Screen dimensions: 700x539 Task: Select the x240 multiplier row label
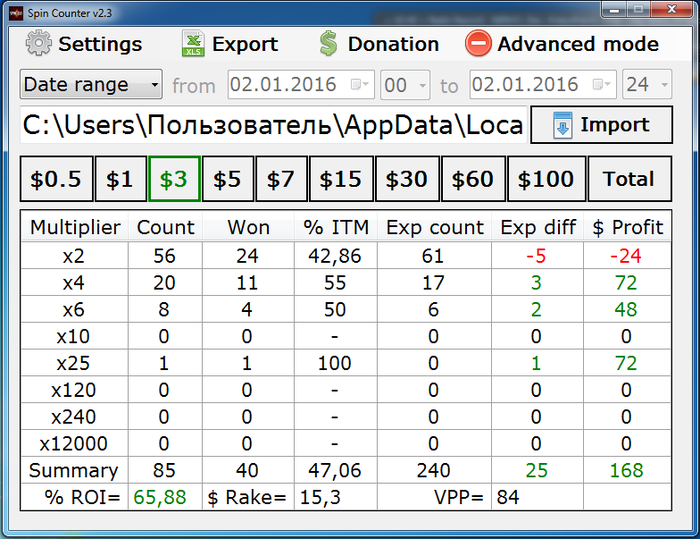(x=74, y=417)
